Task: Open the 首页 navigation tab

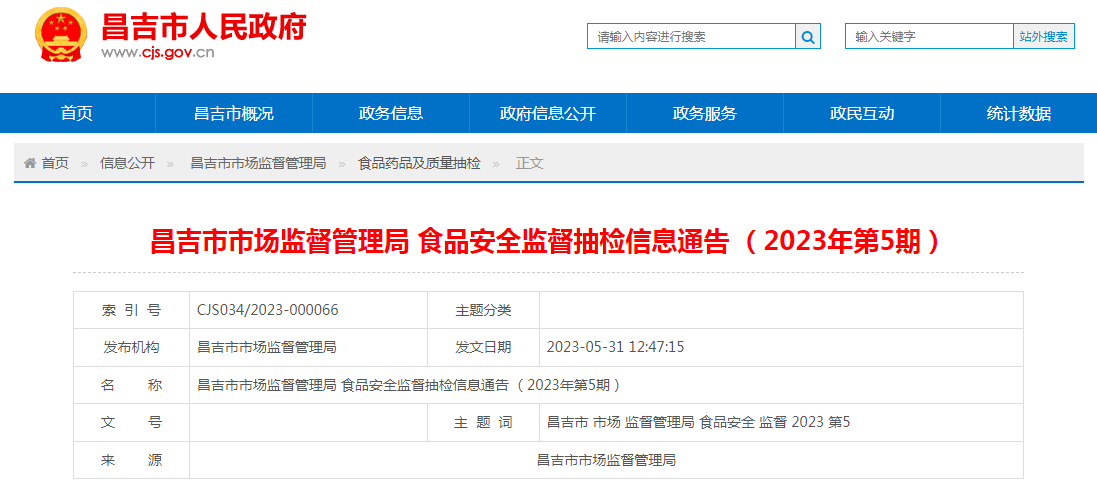Action: [x=77, y=113]
